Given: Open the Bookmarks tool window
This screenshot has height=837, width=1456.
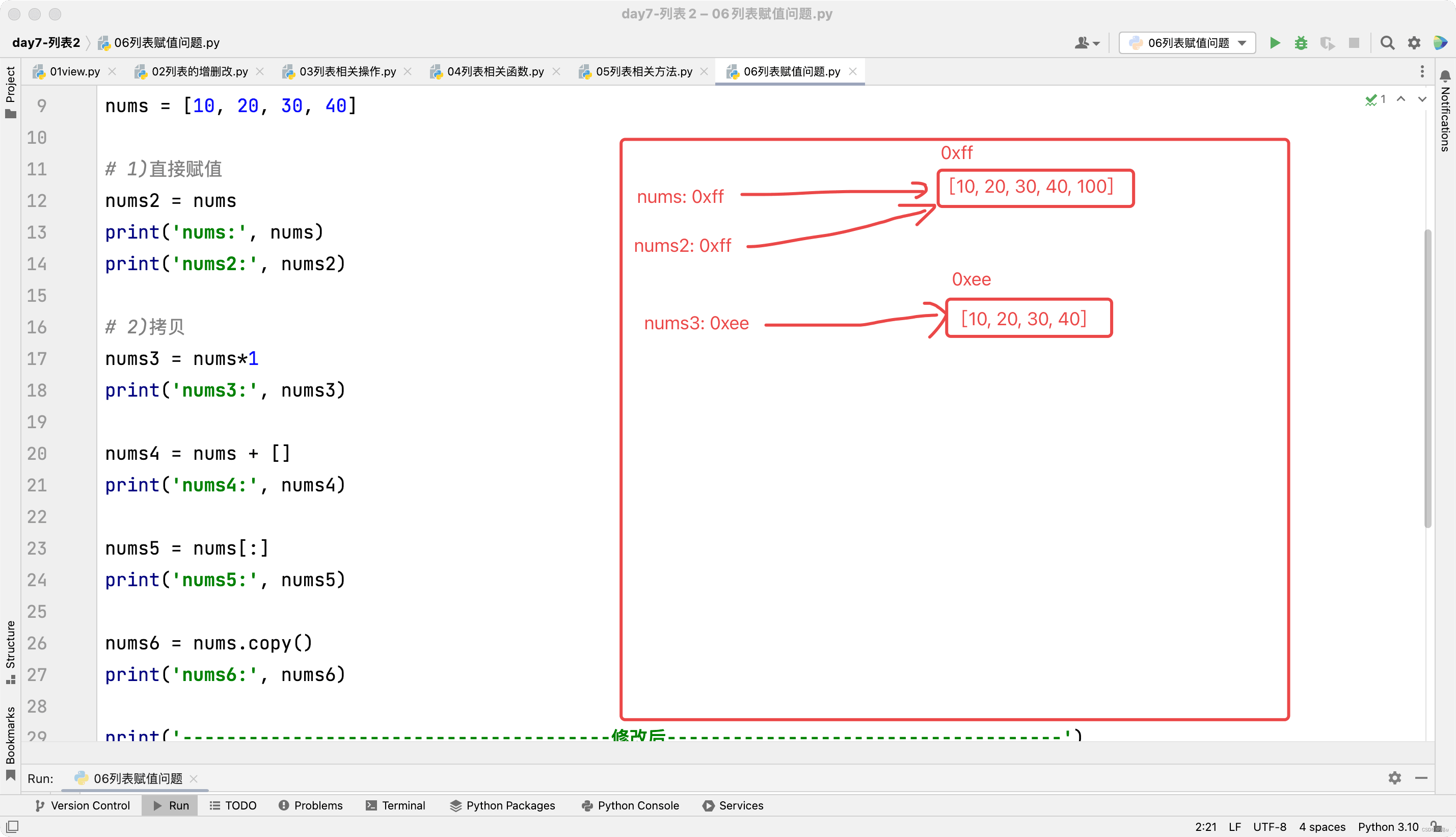Looking at the screenshot, I should (10, 743).
